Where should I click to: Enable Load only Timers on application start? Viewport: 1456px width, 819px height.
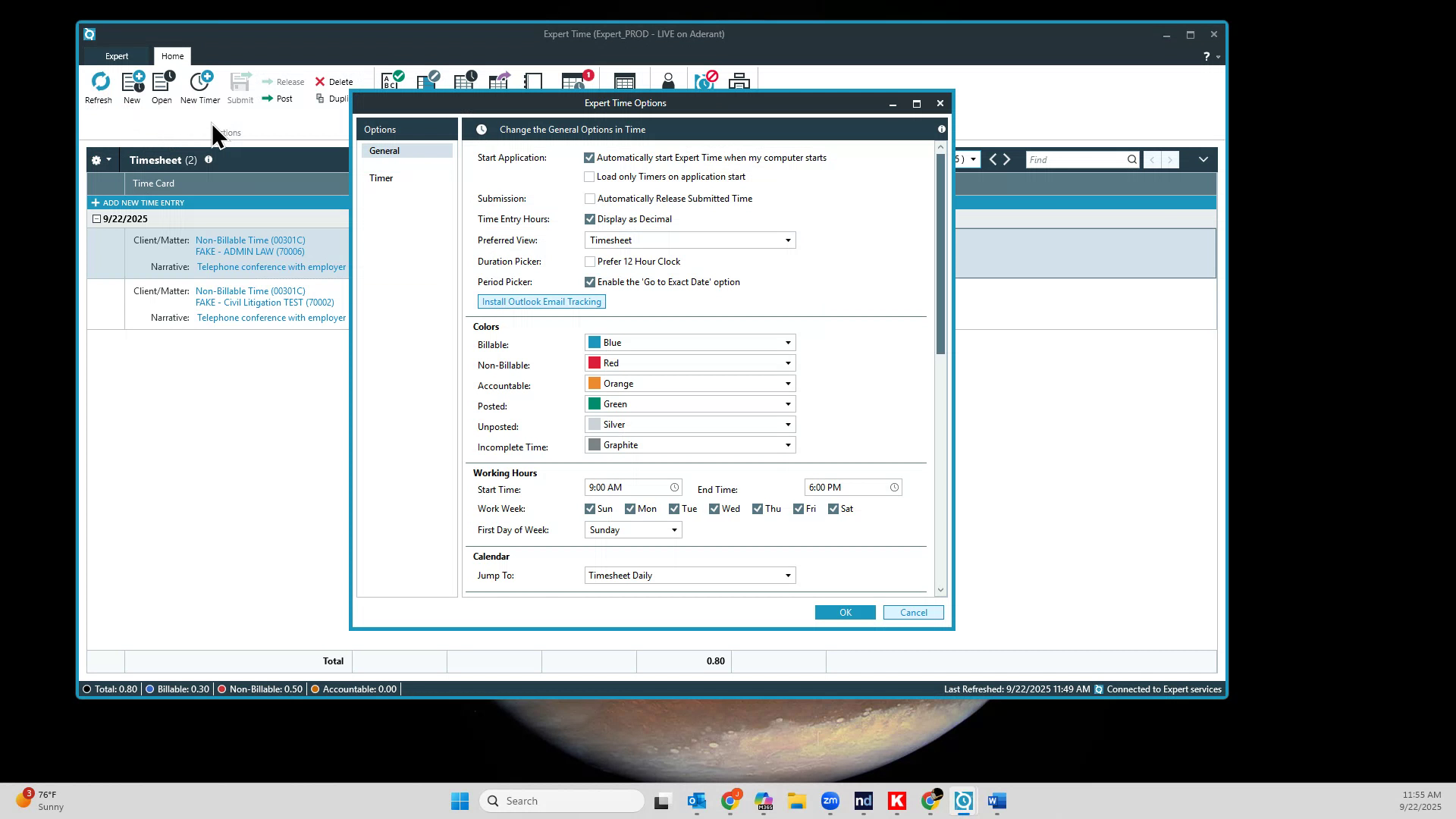(x=589, y=177)
